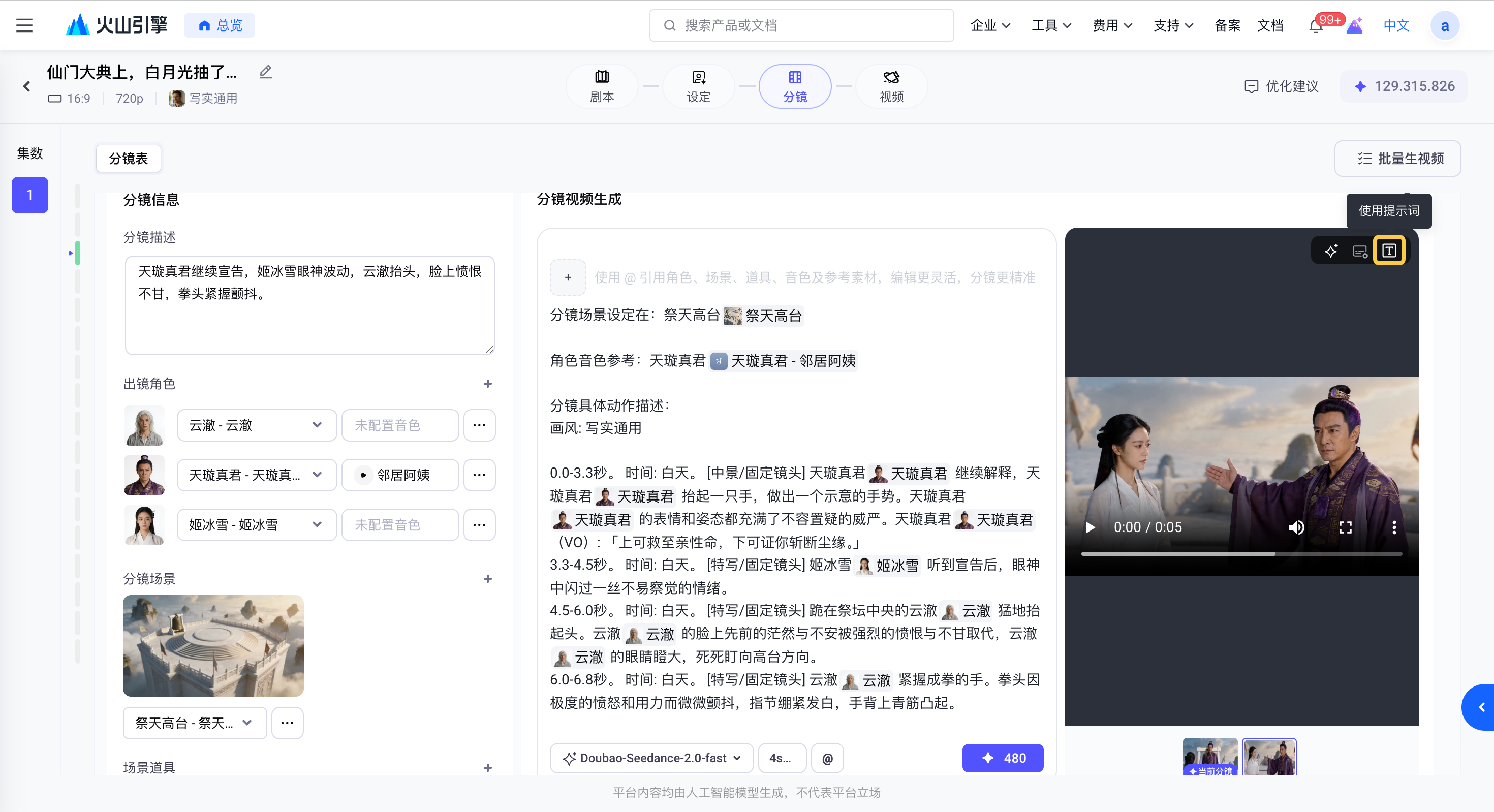
Task: Click the 批量生视频 button
Action: [1398, 159]
